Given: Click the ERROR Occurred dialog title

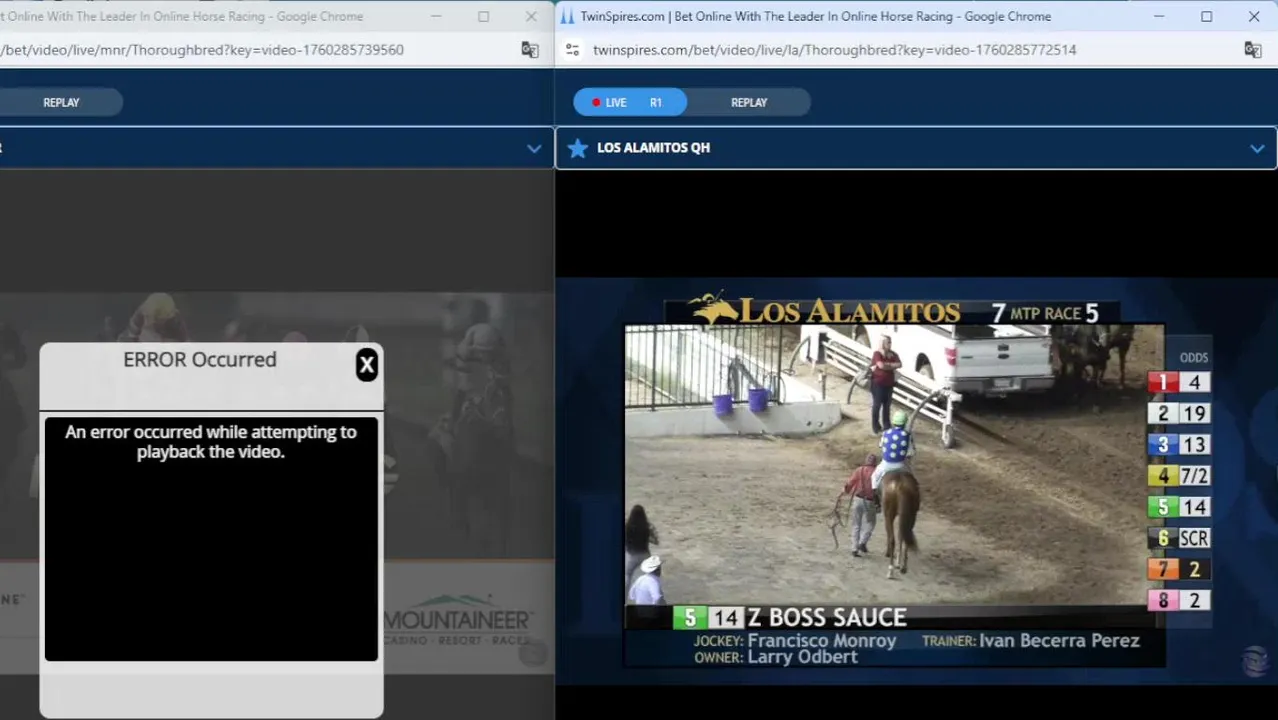Looking at the screenshot, I should 200,360.
